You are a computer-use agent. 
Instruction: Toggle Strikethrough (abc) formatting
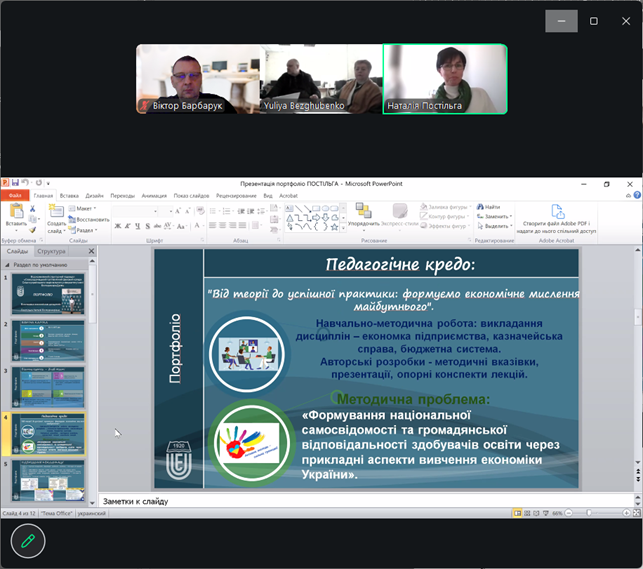[x=157, y=226]
